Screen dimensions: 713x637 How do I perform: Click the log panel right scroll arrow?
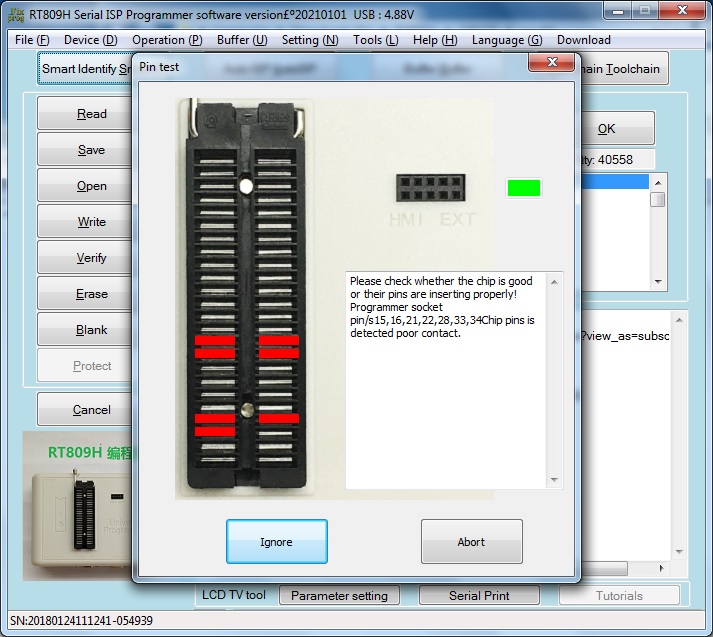click(662, 568)
